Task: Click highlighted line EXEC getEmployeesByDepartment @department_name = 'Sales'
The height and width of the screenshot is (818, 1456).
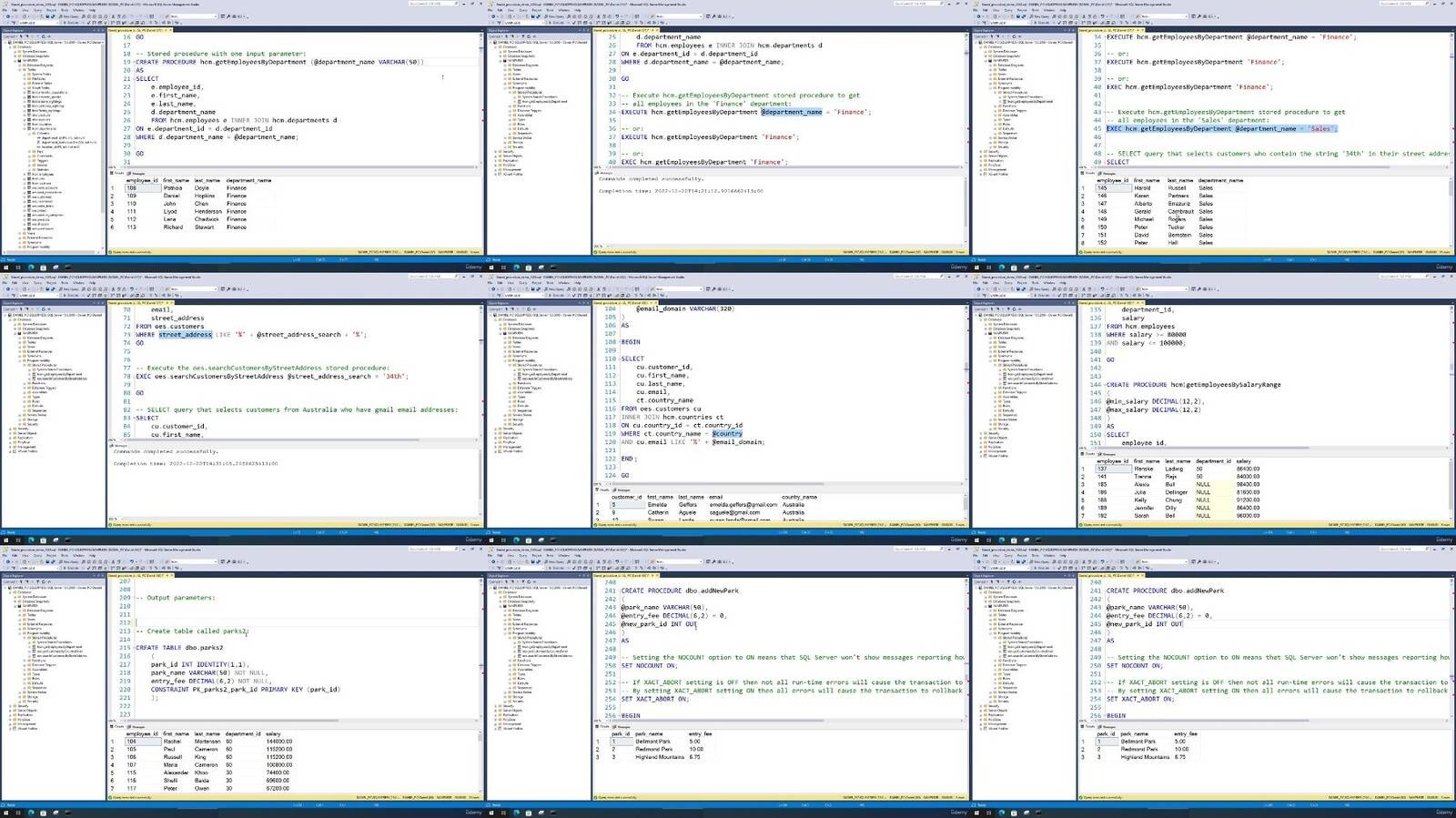Action: coord(1221,128)
